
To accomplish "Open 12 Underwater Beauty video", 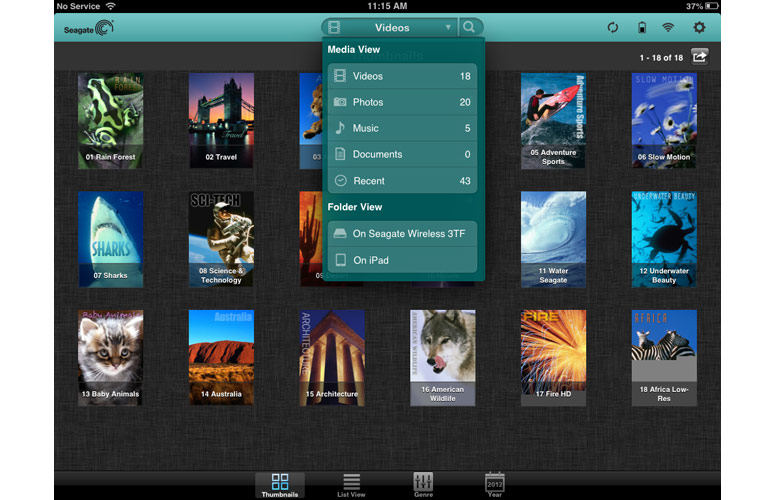I will click(664, 239).
